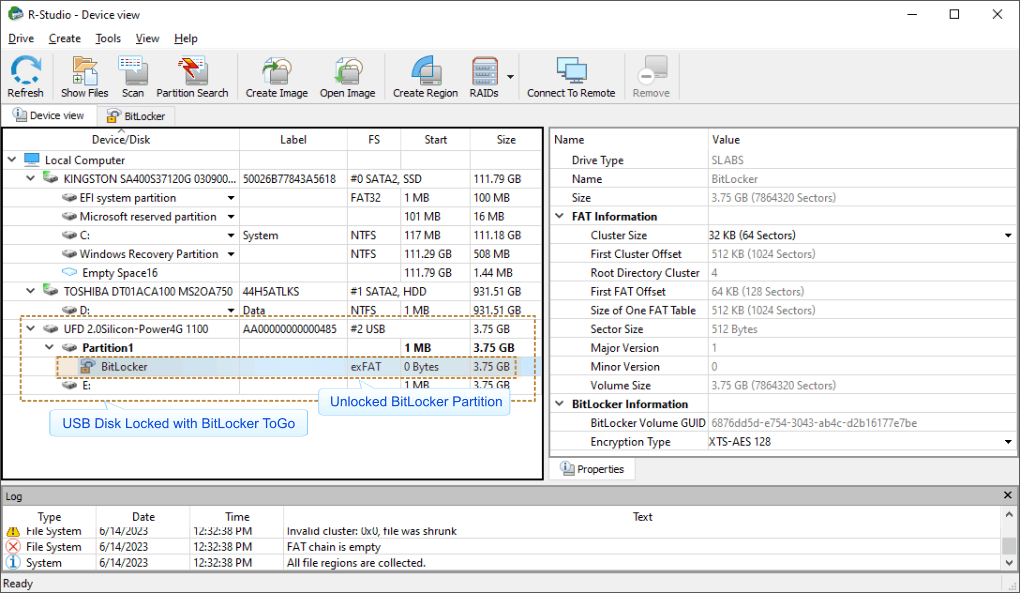Select the Local Computer node icon
The width and height of the screenshot is (1020, 593).
pos(32,160)
